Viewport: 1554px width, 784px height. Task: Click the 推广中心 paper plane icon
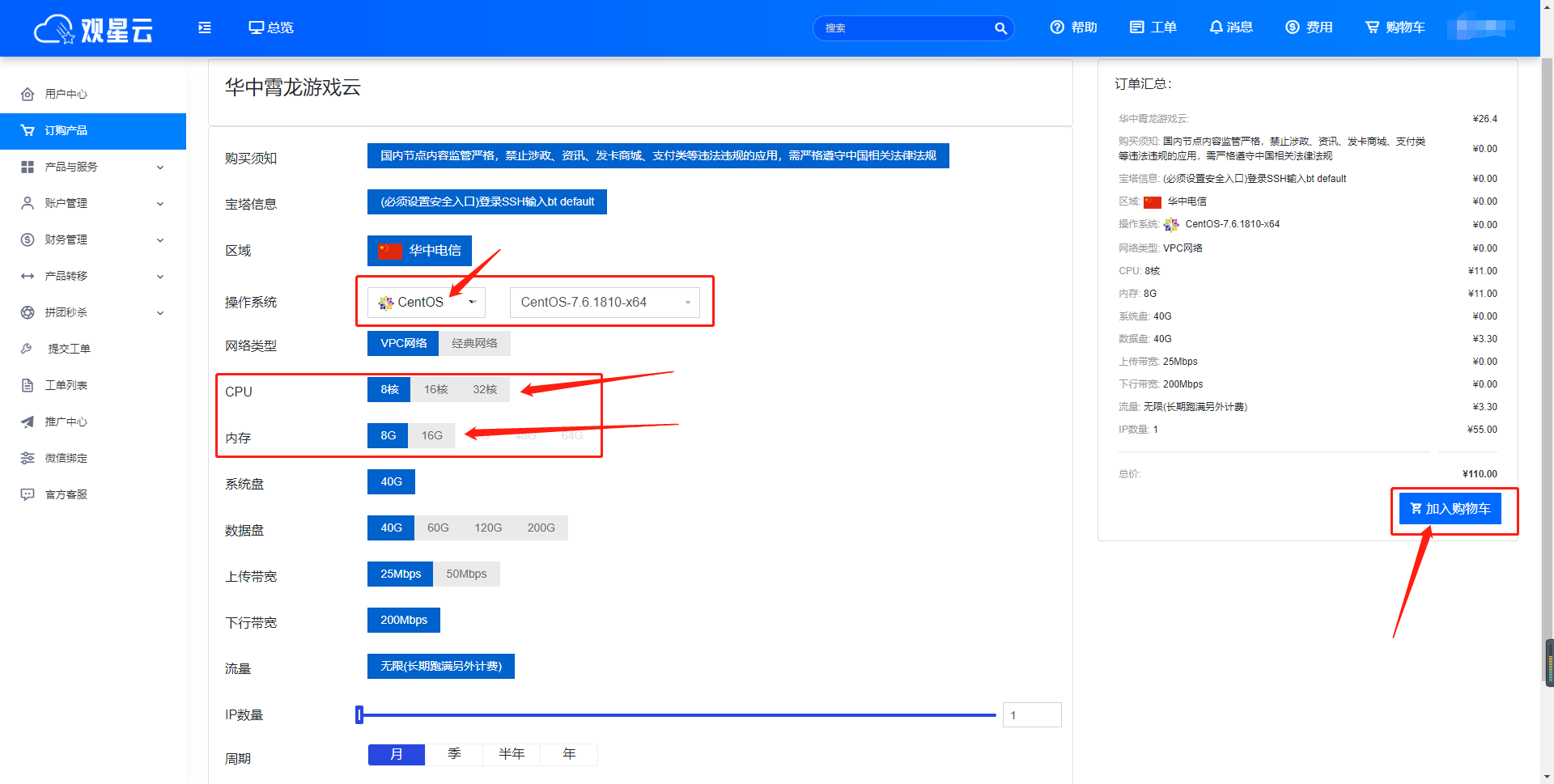point(28,422)
